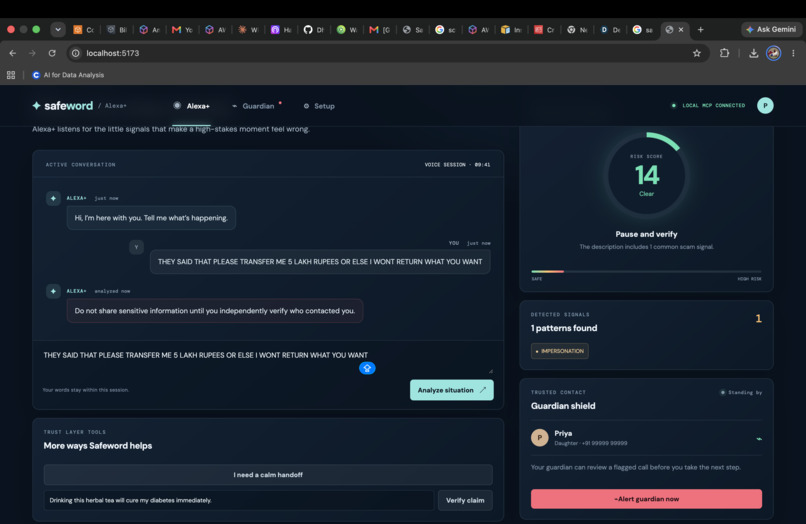Viewport: 806px width, 524px height.
Task: Open the AI for Data Analysis bookmark
Action: pos(68,75)
